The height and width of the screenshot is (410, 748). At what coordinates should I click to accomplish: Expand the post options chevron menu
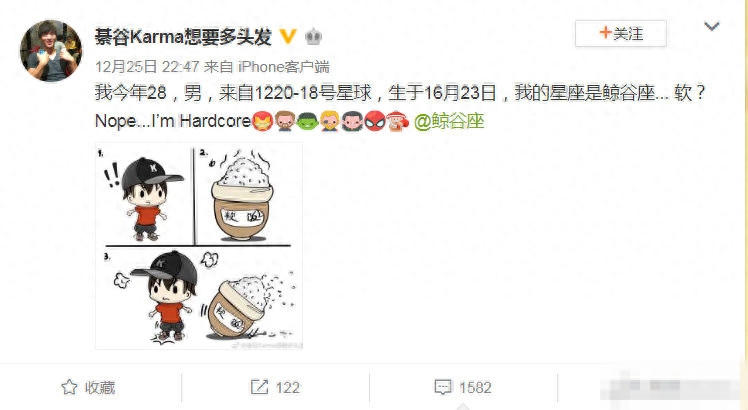tap(712, 26)
